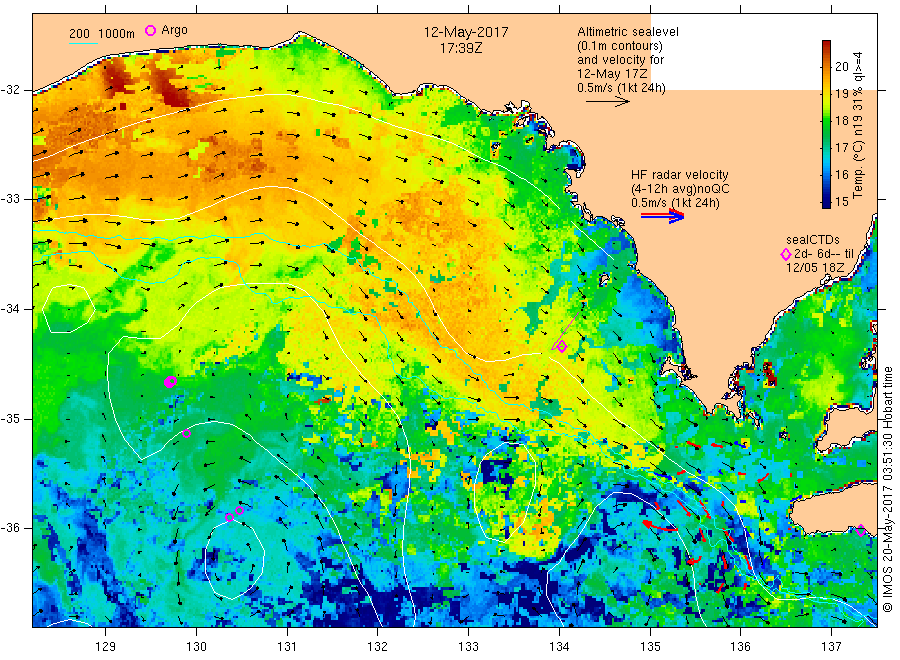Click the Altimetric sealevel legend text

point(628,32)
